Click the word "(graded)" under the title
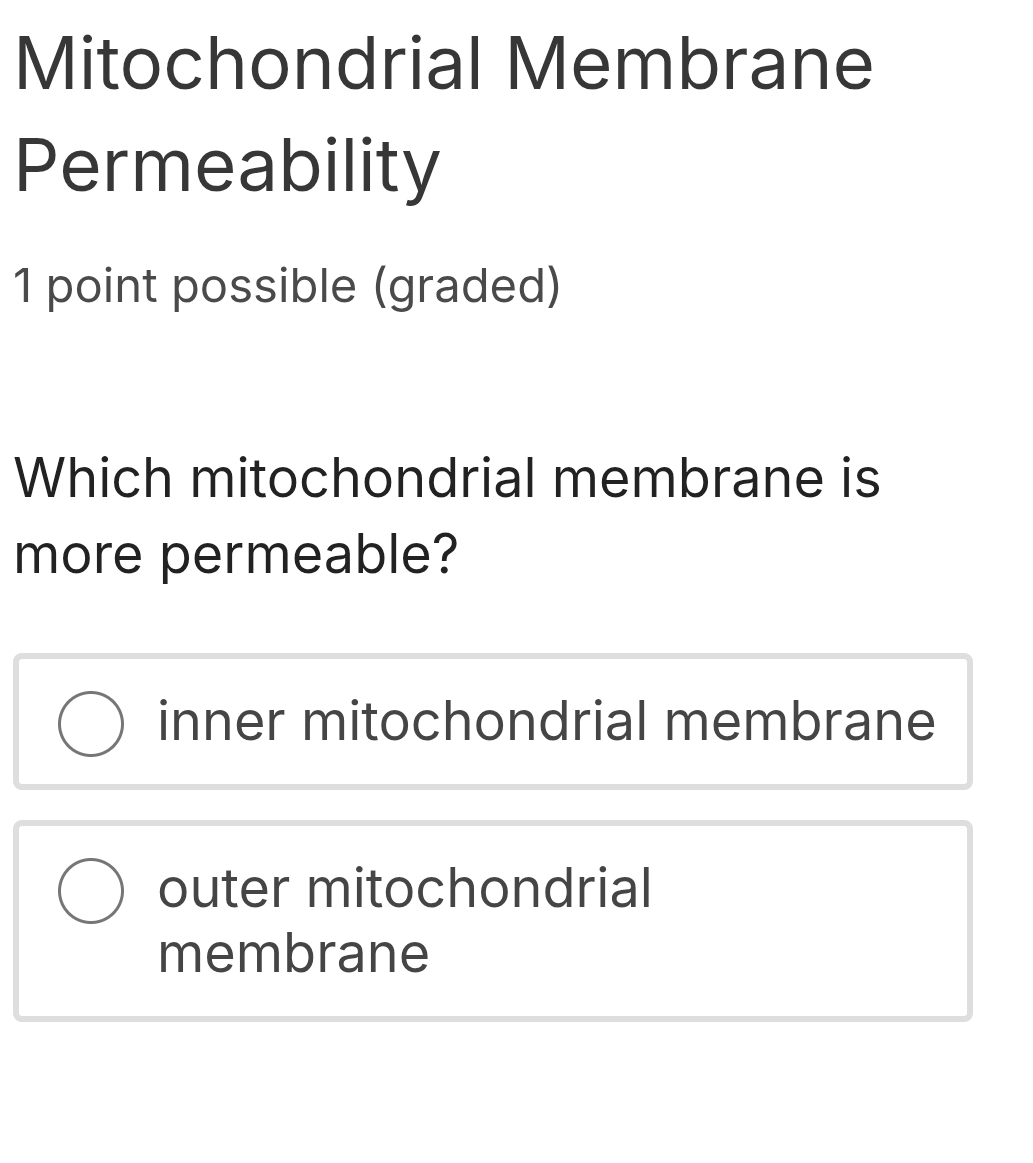Screen dimensions: 1033x1163 [x=467, y=287]
